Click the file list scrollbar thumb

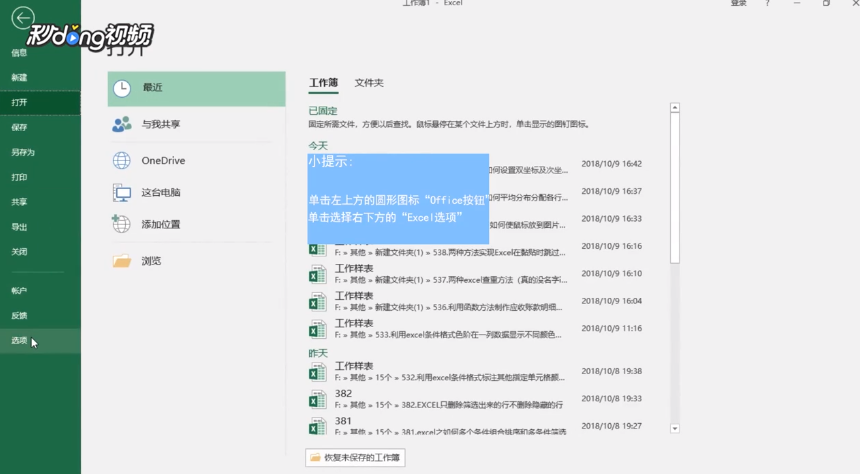675,188
